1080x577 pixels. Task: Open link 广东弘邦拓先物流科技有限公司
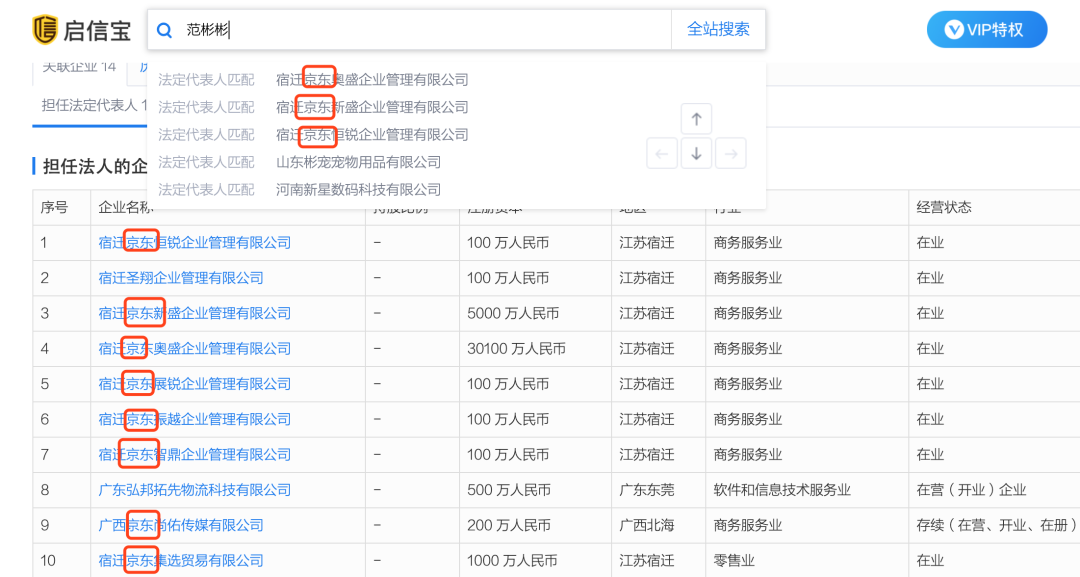tap(195, 490)
